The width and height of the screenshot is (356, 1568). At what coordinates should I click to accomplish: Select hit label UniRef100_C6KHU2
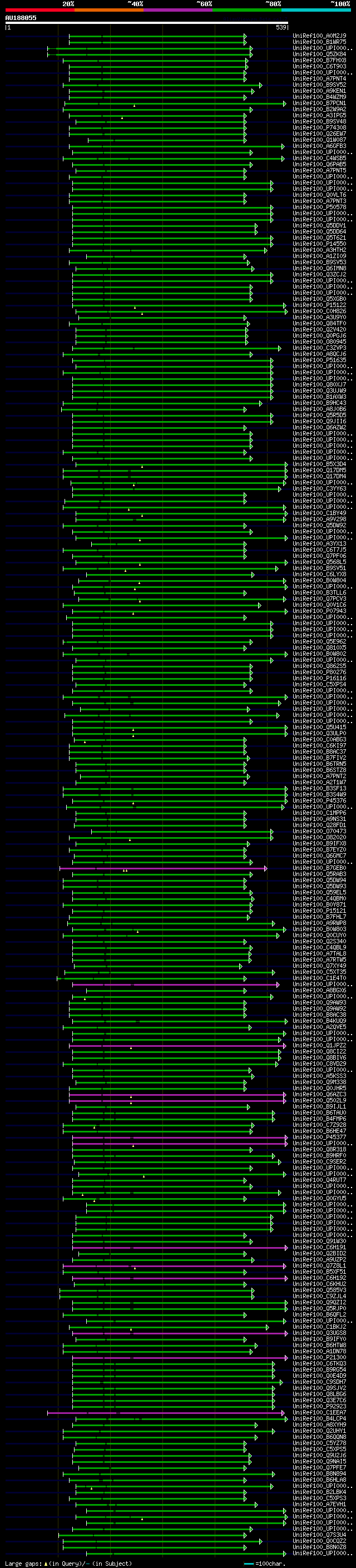(x=319, y=1284)
